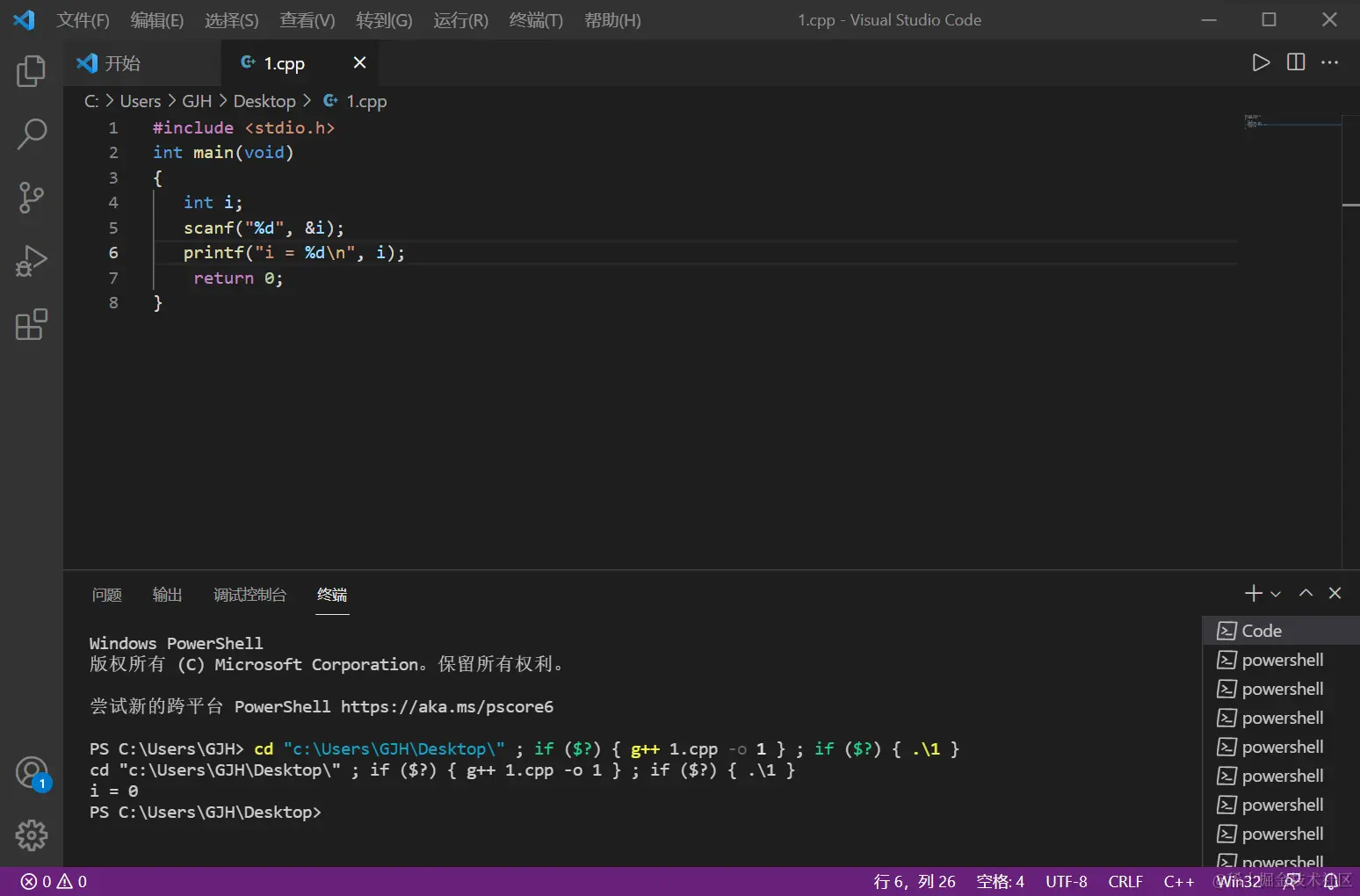The width and height of the screenshot is (1360, 896).
Task: Click the VS Code logo icon in title bar
Action: (24, 19)
